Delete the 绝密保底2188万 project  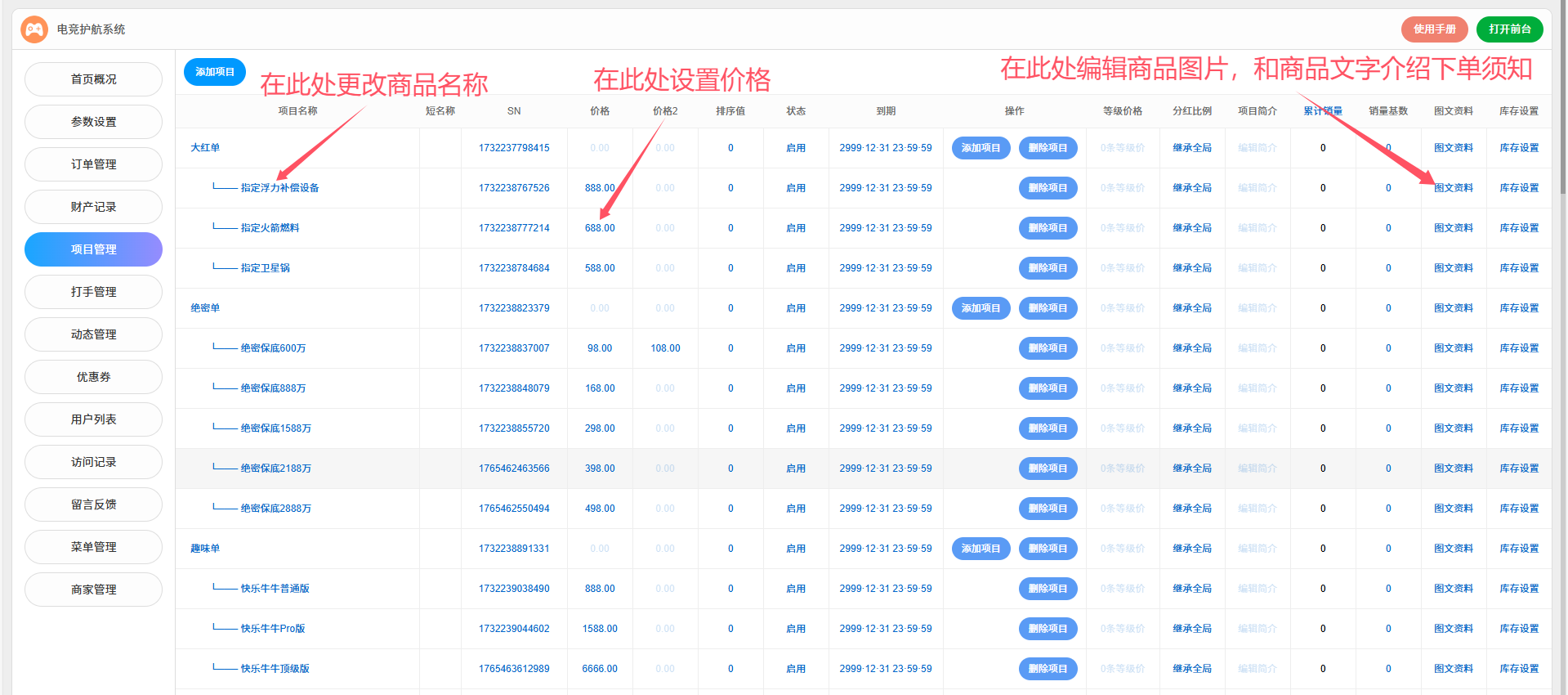click(1048, 469)
